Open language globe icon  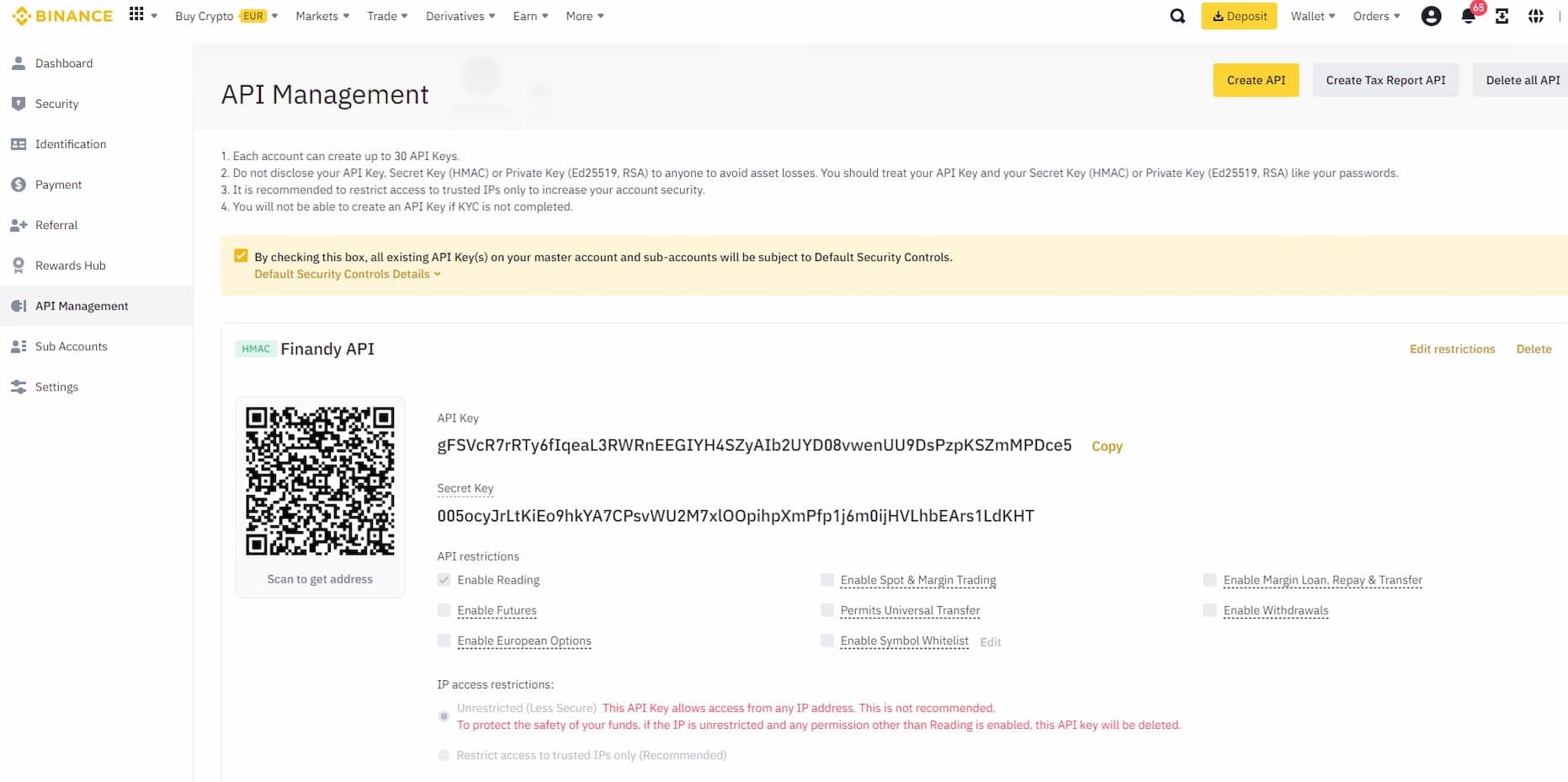[x=1536, y=16]
